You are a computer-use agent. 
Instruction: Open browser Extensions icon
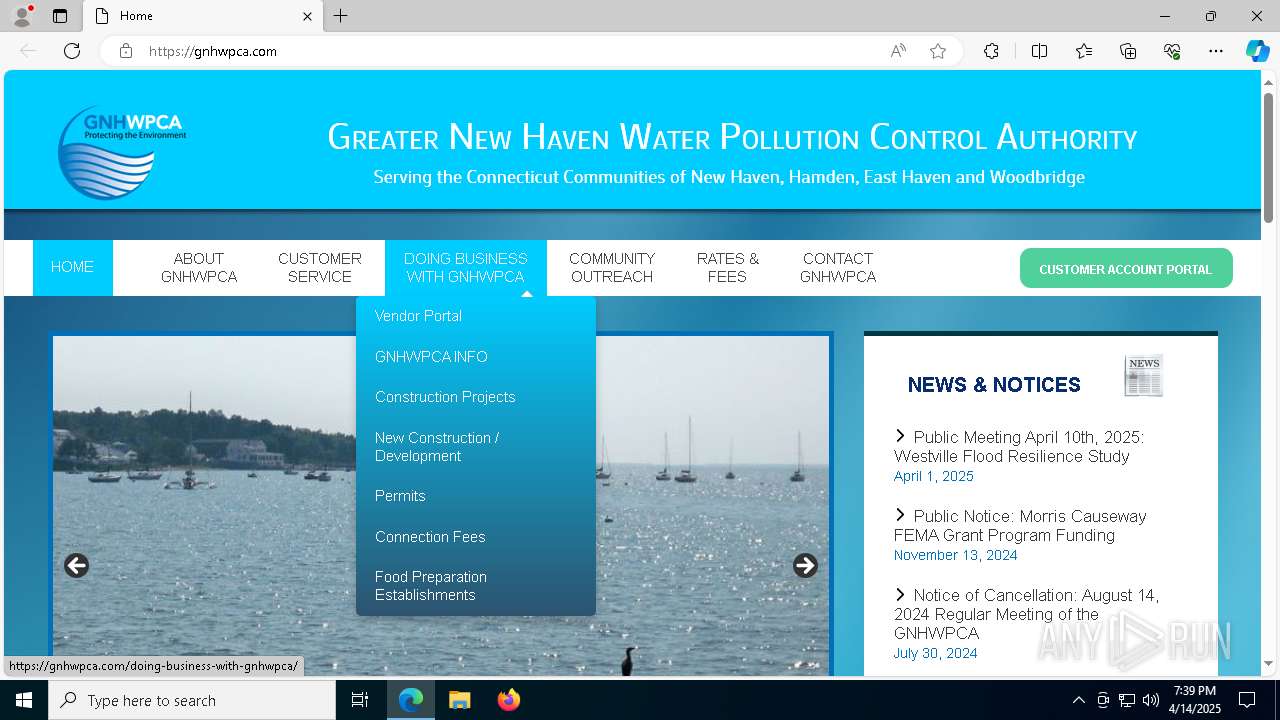click(x=991, y=51)
